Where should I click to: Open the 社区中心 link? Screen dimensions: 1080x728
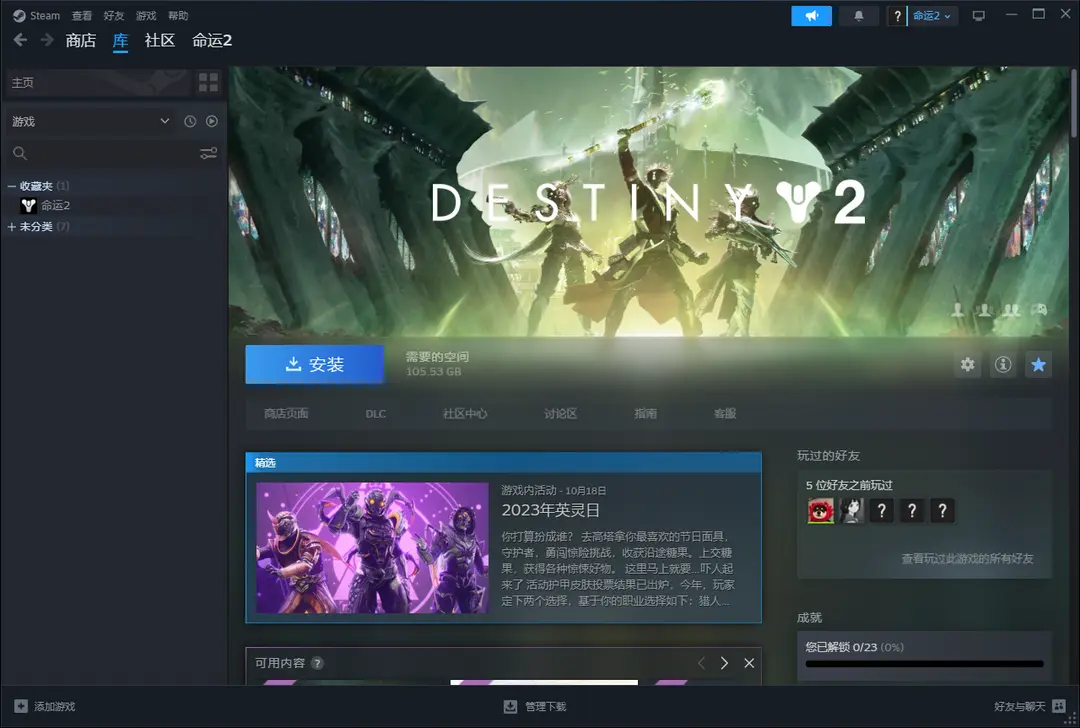pyautogui.click(x=465, y=413)
